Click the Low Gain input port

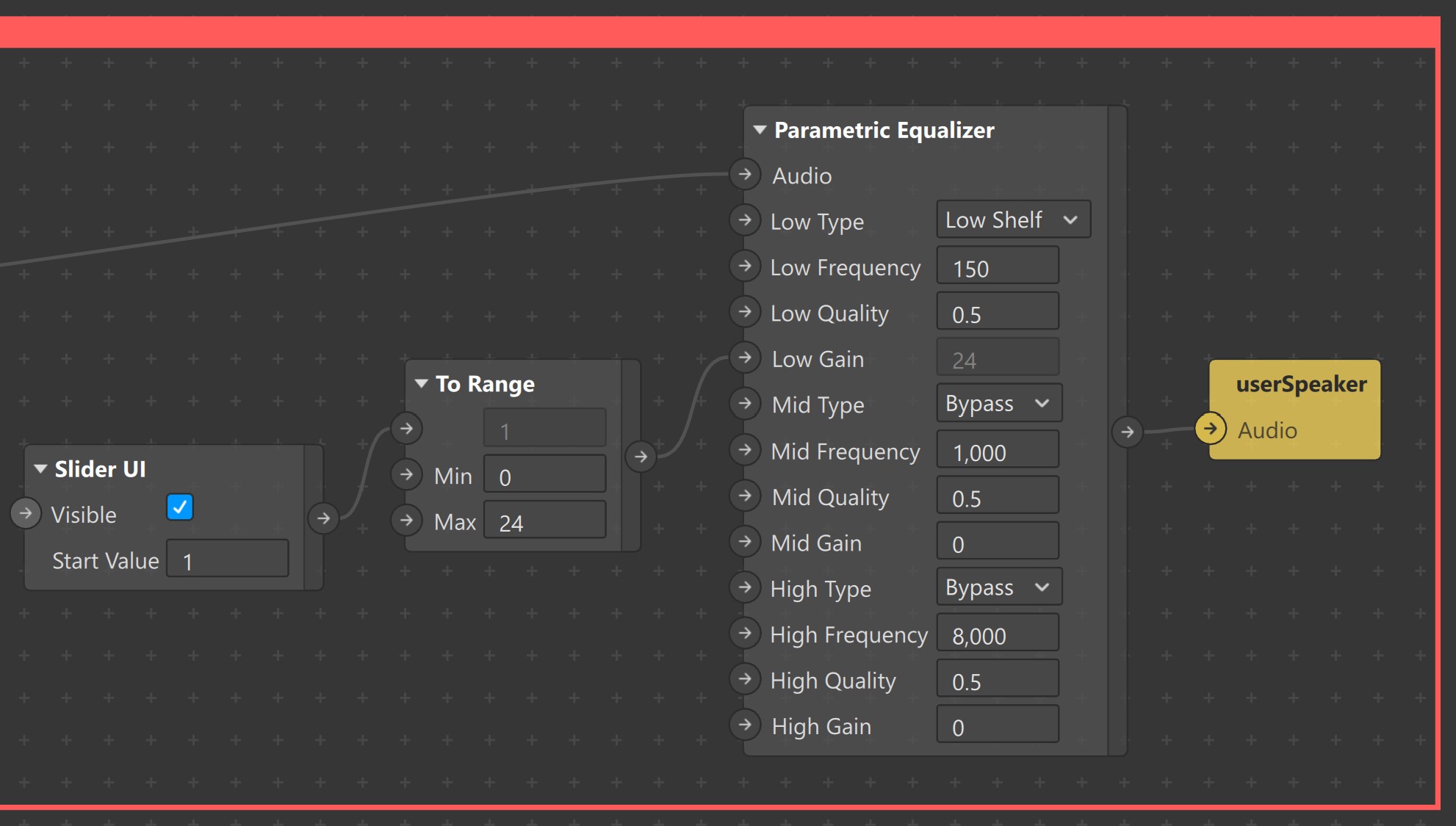pos(745,358)
